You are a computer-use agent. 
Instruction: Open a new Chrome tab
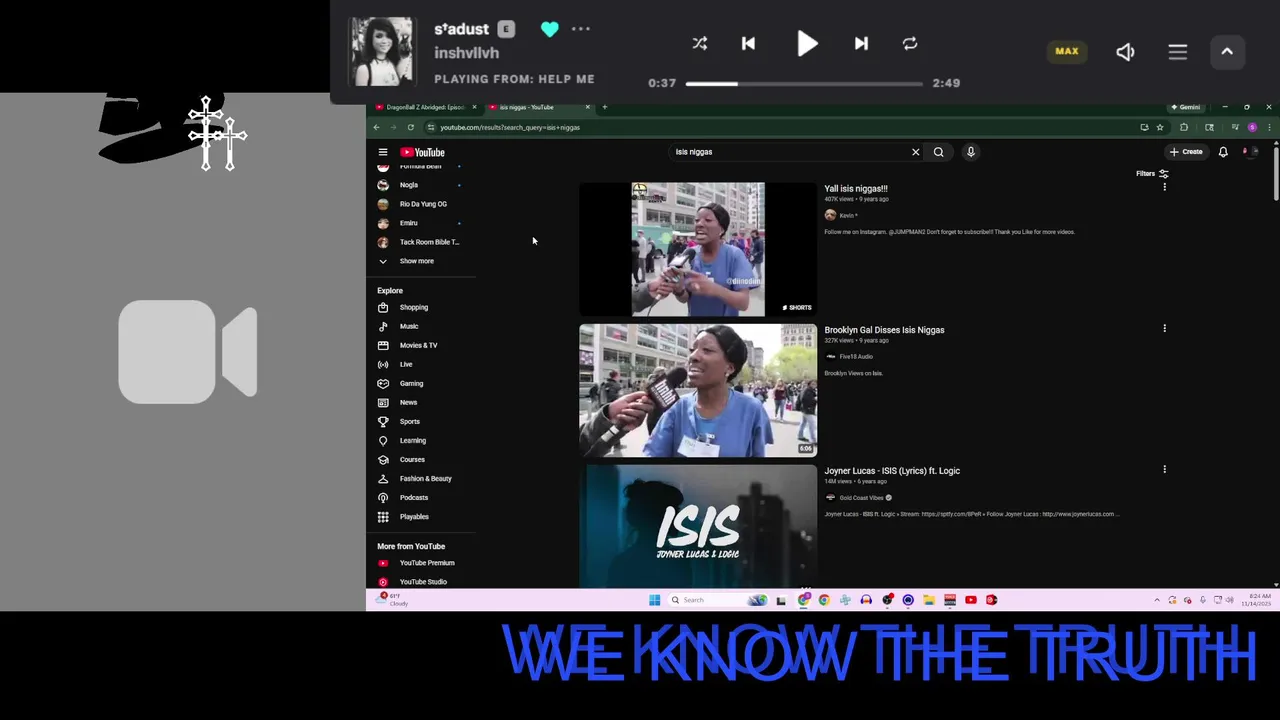coord(604,107)
